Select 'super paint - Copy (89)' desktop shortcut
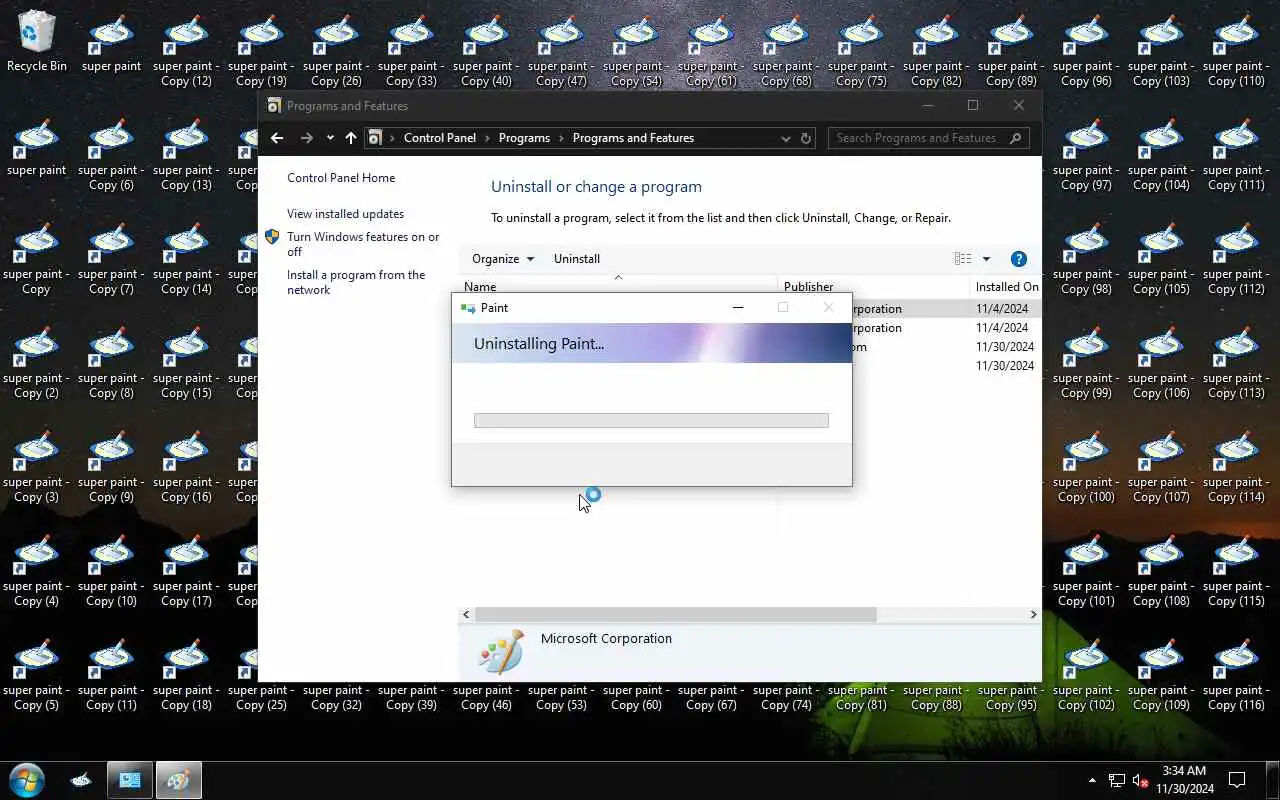This screenshot has height=800, width=1280. pyautogui.click(x=1011, y=50)
